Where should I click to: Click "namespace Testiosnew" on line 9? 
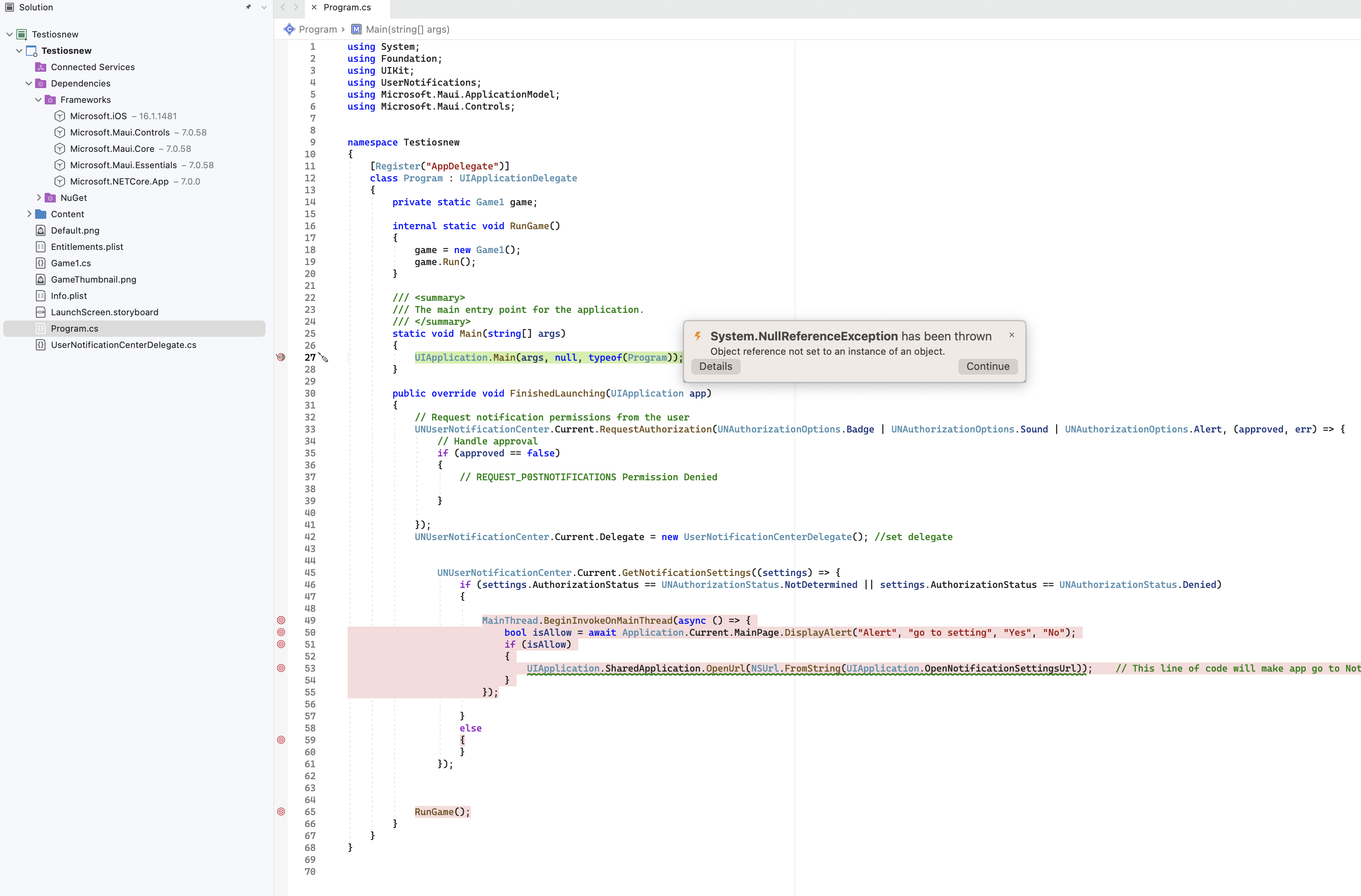pos(403,142)
